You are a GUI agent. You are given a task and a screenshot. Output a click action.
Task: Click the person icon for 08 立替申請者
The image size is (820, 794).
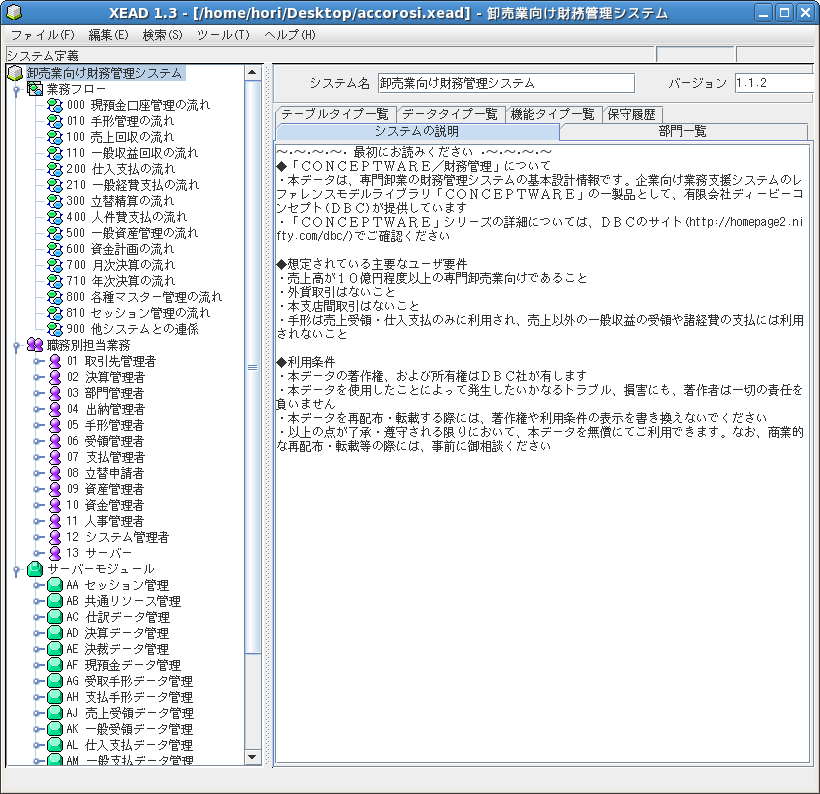point(55,473)
